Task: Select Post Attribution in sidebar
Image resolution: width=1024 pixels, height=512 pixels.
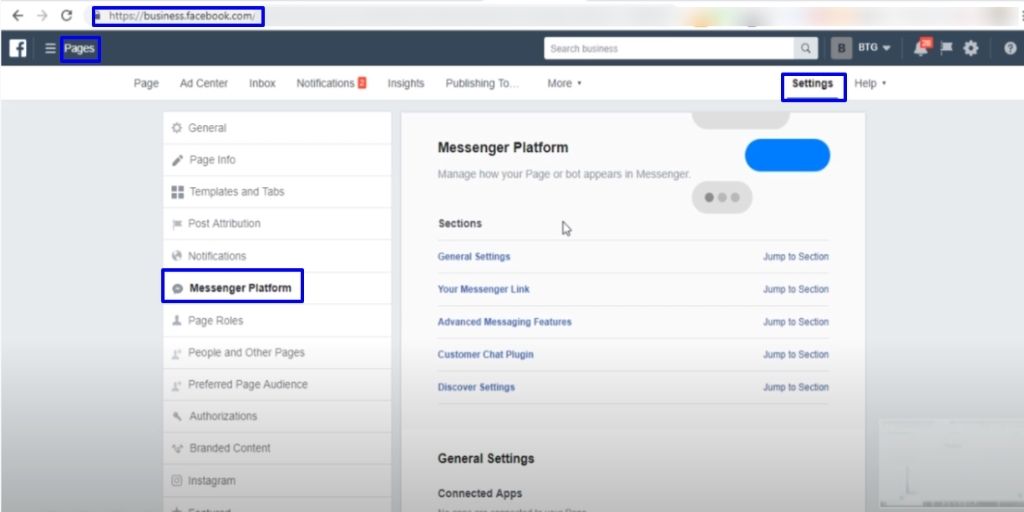Action: pos(277,224)
